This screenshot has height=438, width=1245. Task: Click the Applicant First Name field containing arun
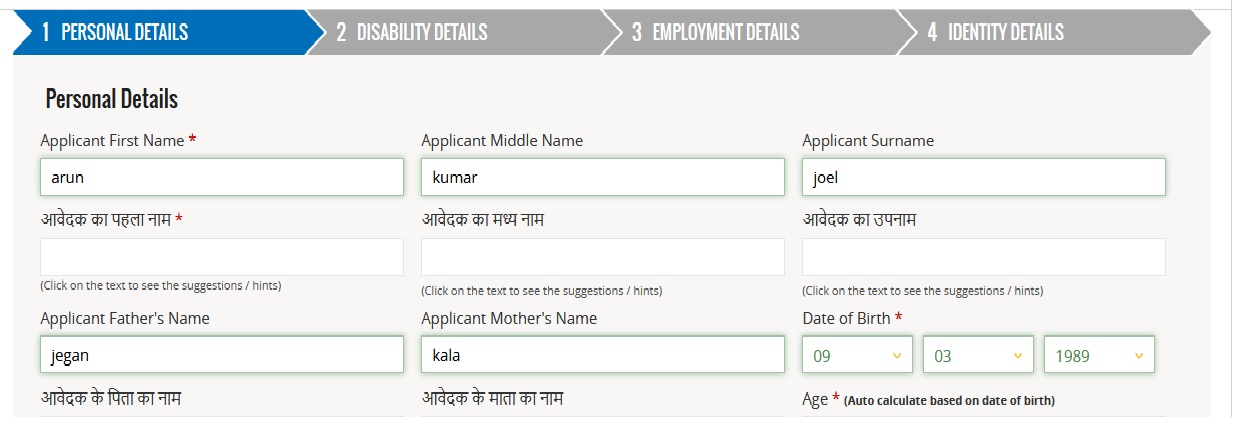pyautogui.click(x=222, y=178)
